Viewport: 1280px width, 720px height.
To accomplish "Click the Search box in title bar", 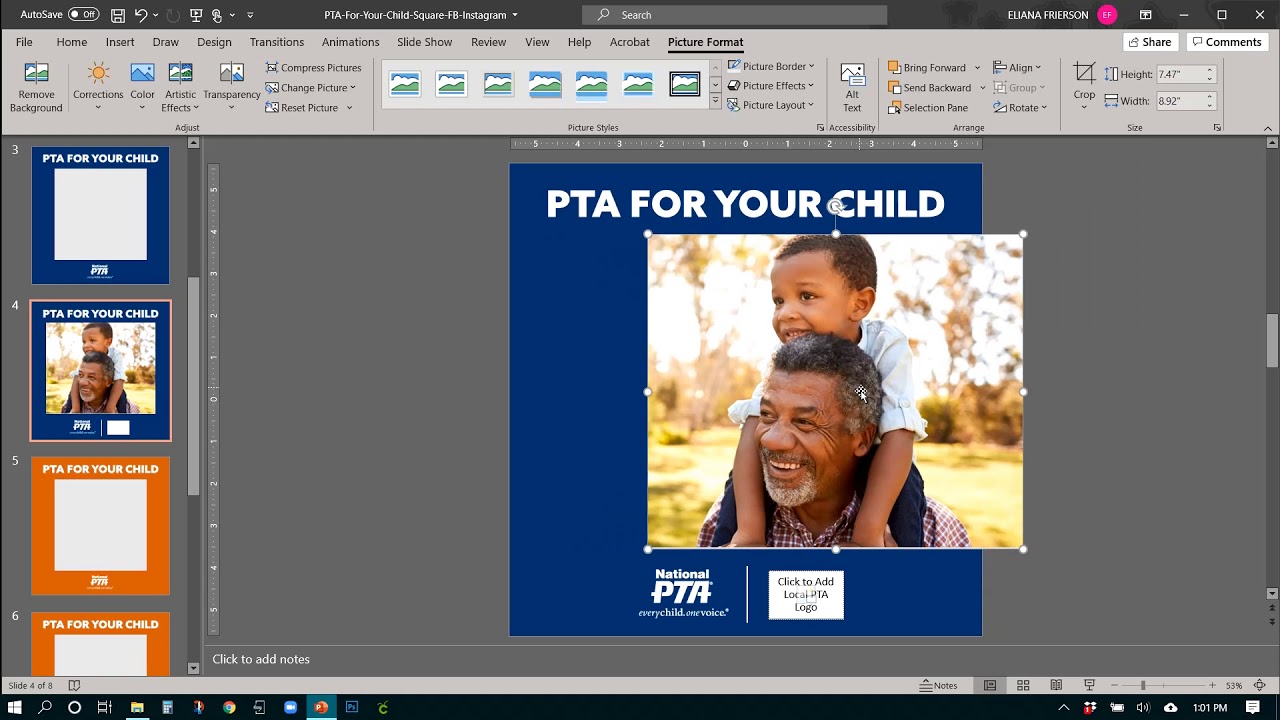I will [x=734, y=15].
